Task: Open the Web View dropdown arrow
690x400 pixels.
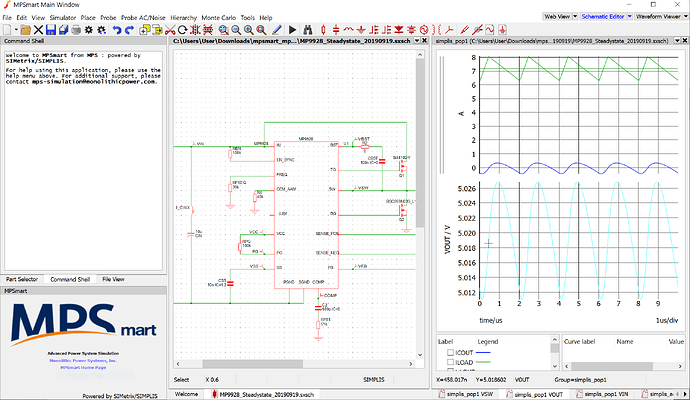Action: 575,16
